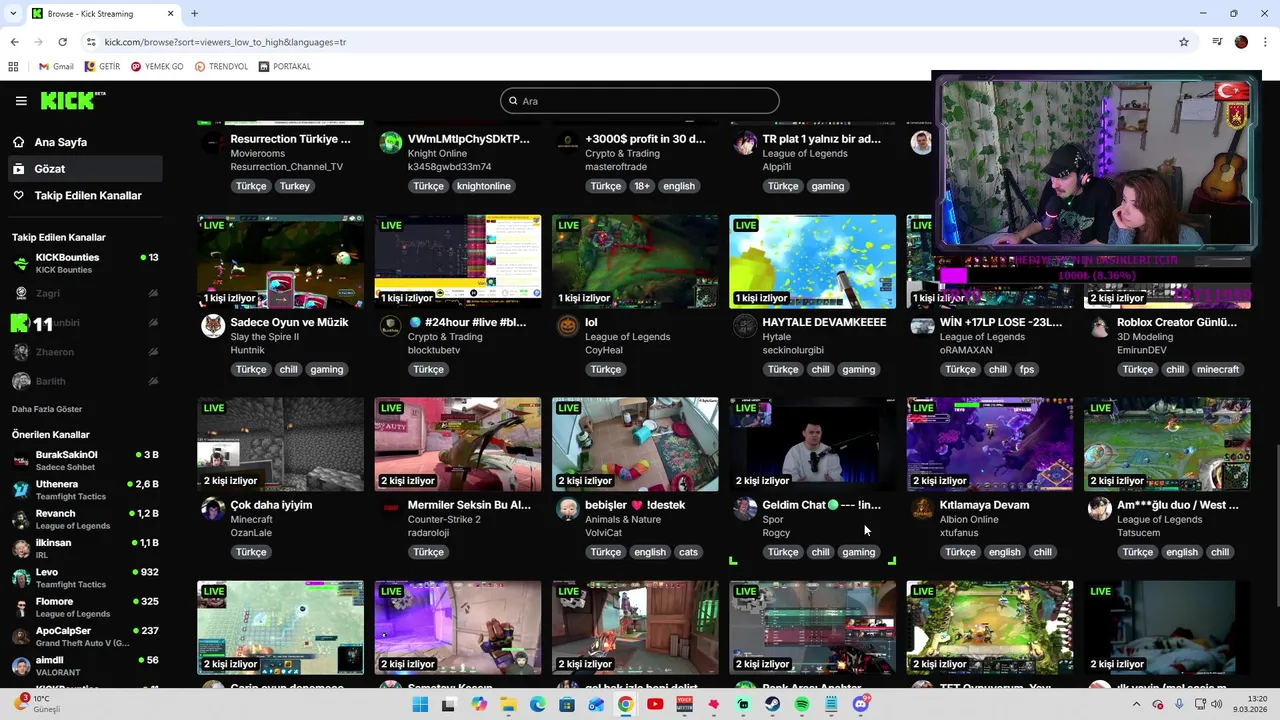Open File Explorer from taskbar

pos(508,704)
